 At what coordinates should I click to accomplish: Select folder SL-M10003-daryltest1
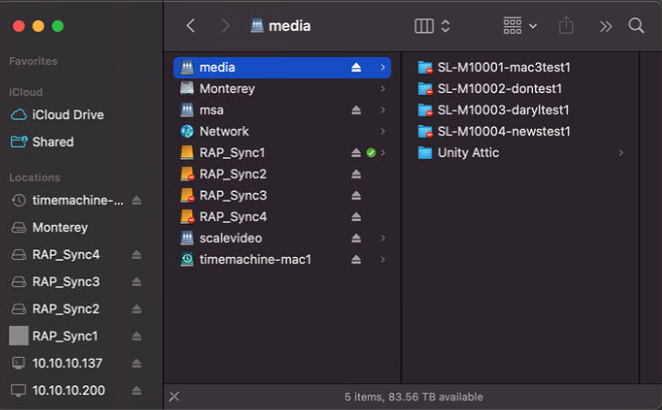[x=493, y=110]
